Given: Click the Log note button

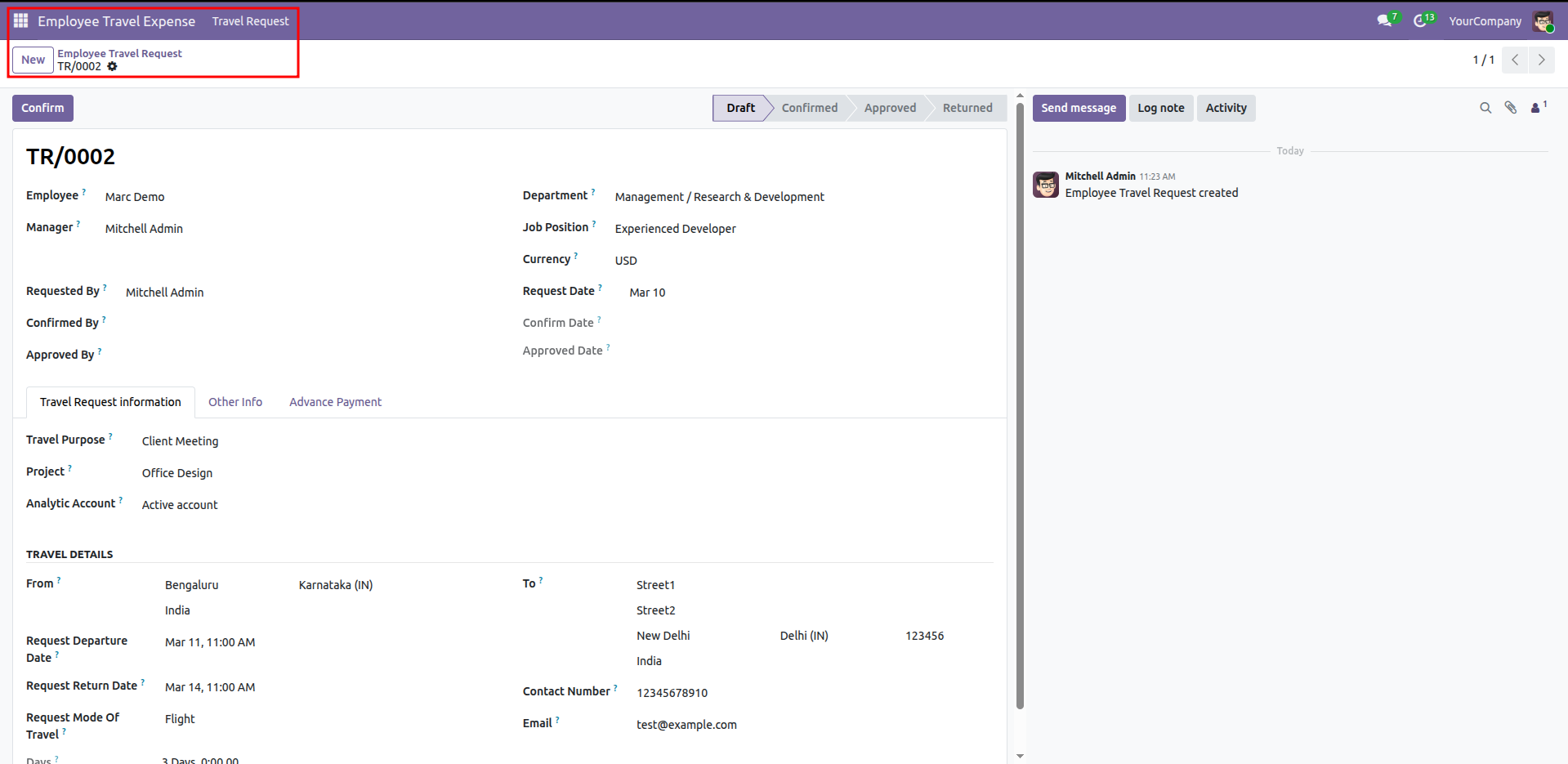Looking at the screenshot, I should tap(1161, 108).
